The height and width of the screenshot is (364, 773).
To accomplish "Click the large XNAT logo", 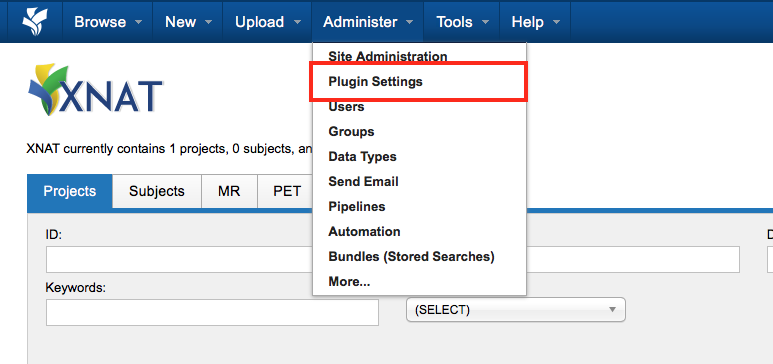I will point(96,90).
